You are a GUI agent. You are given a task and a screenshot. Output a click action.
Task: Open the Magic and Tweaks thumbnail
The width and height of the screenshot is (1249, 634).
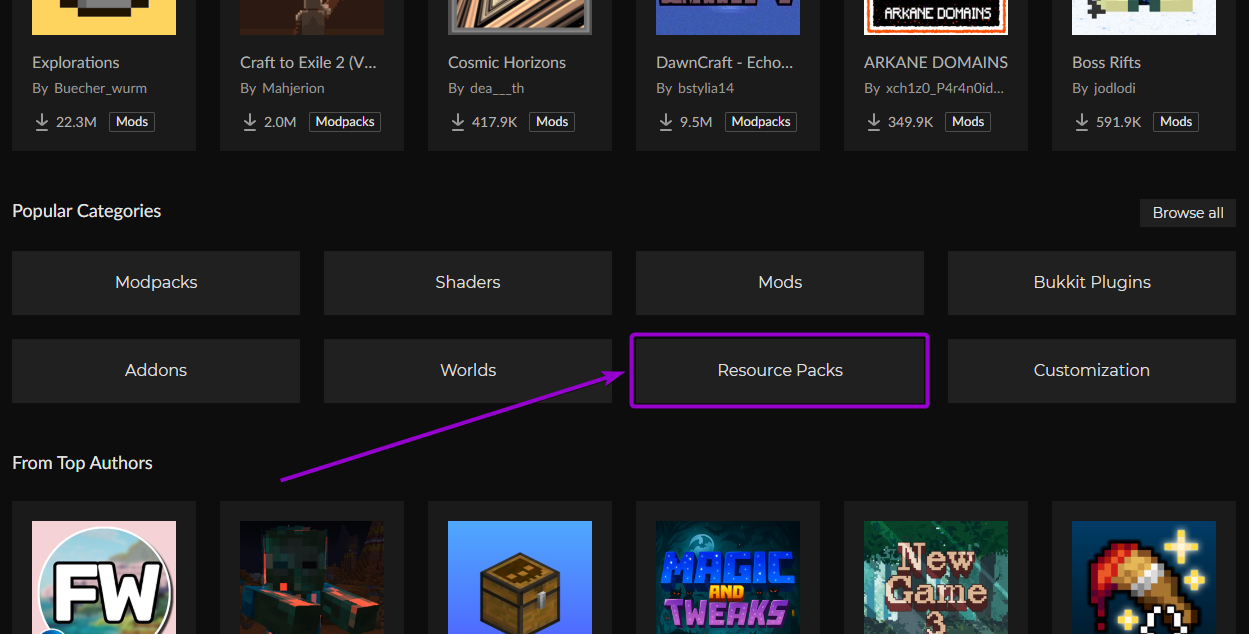coord(727,578)
